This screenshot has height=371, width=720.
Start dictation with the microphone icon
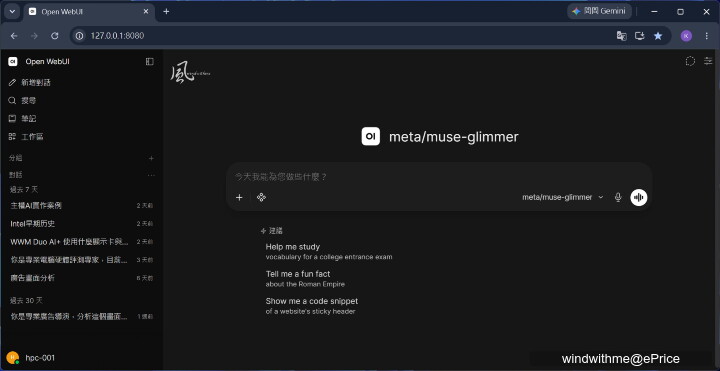coord(618,197)
